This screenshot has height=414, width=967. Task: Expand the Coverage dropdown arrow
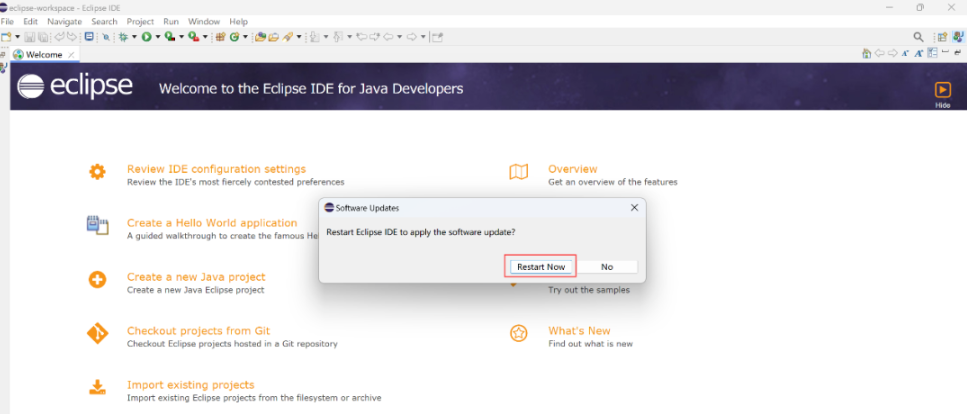coord(181,37)
